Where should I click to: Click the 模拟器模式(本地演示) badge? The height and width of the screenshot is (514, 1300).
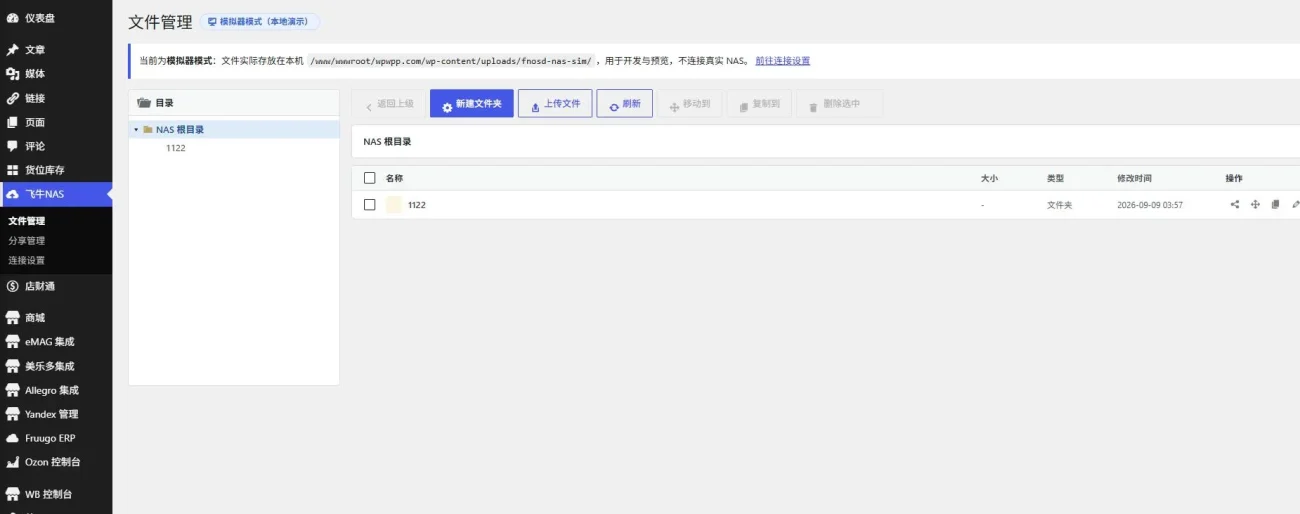(x=260, y=21)
